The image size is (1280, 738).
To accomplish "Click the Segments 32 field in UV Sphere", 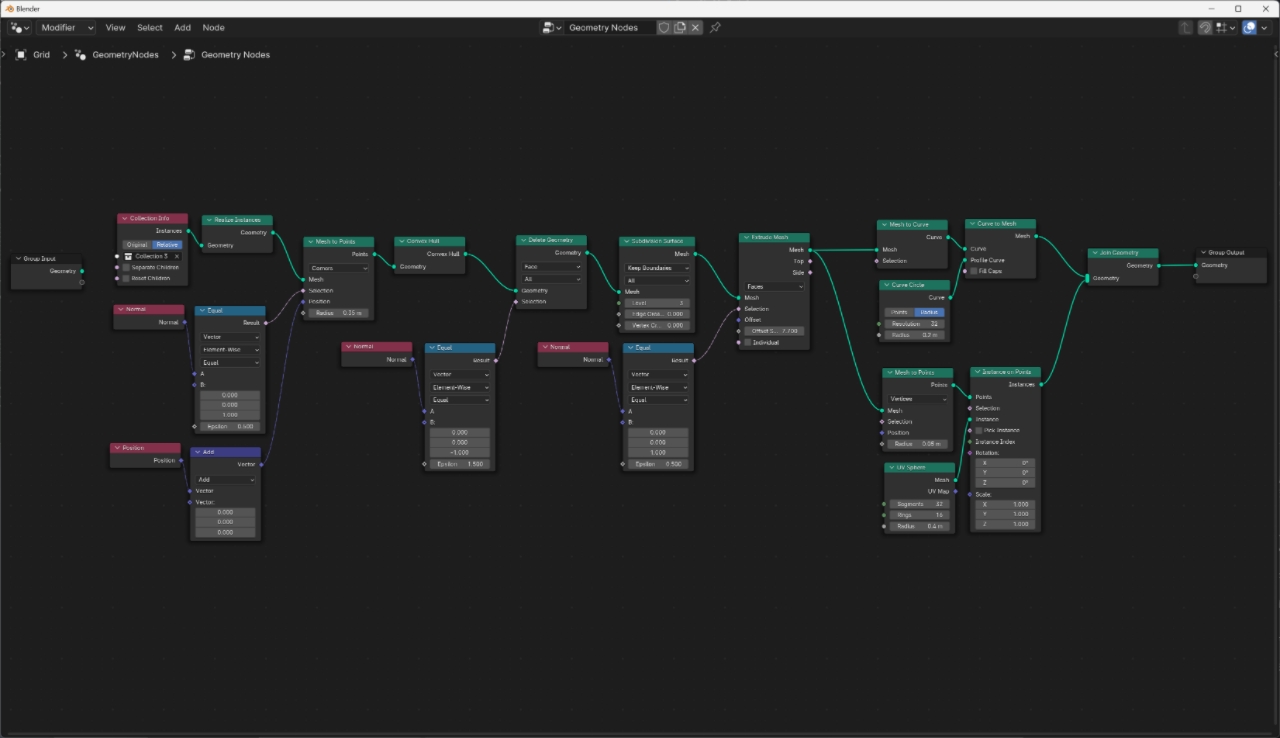I will click(x=919, y=504).
